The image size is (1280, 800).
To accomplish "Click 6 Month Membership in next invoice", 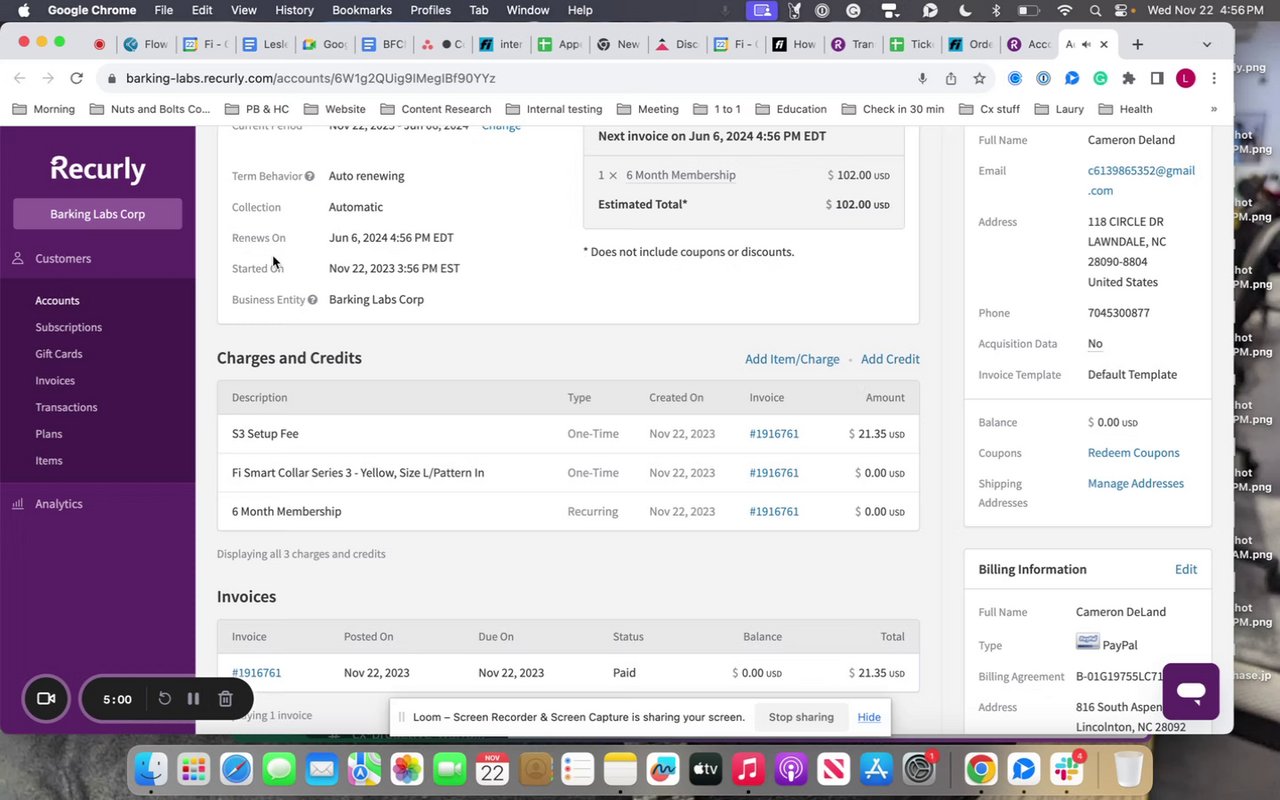I will [680, 175].
